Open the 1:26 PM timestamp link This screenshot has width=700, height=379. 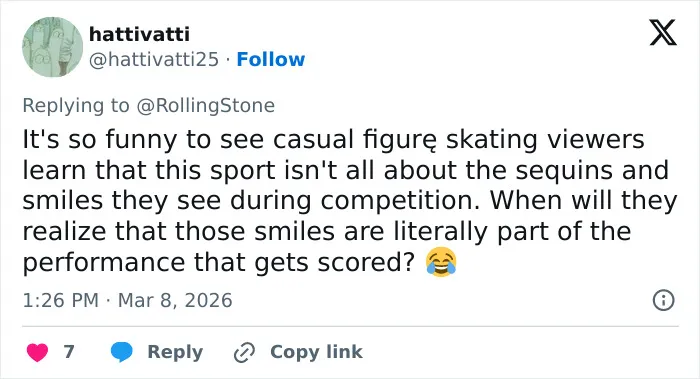click(x=60, y=300)
